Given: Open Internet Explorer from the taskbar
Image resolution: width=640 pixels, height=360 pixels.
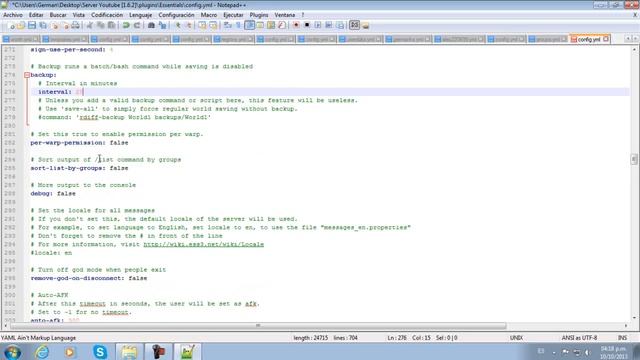Looking at the screenshot, I should point(42,352).
